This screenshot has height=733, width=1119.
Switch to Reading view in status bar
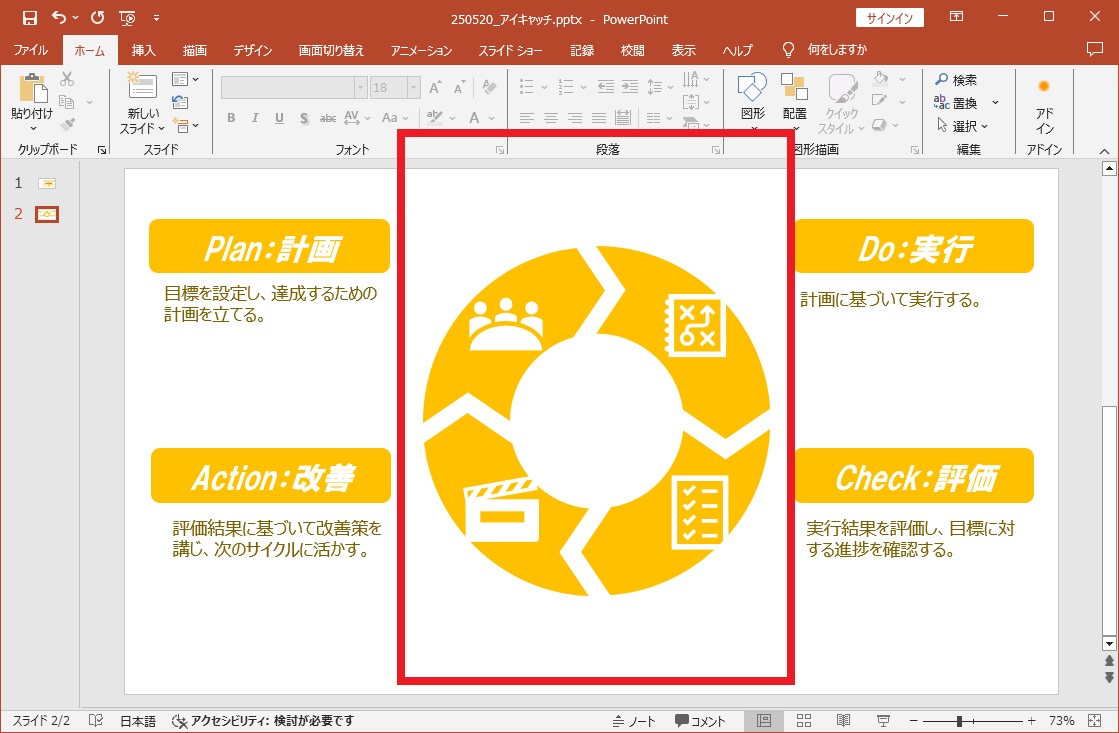pos(843,720)
